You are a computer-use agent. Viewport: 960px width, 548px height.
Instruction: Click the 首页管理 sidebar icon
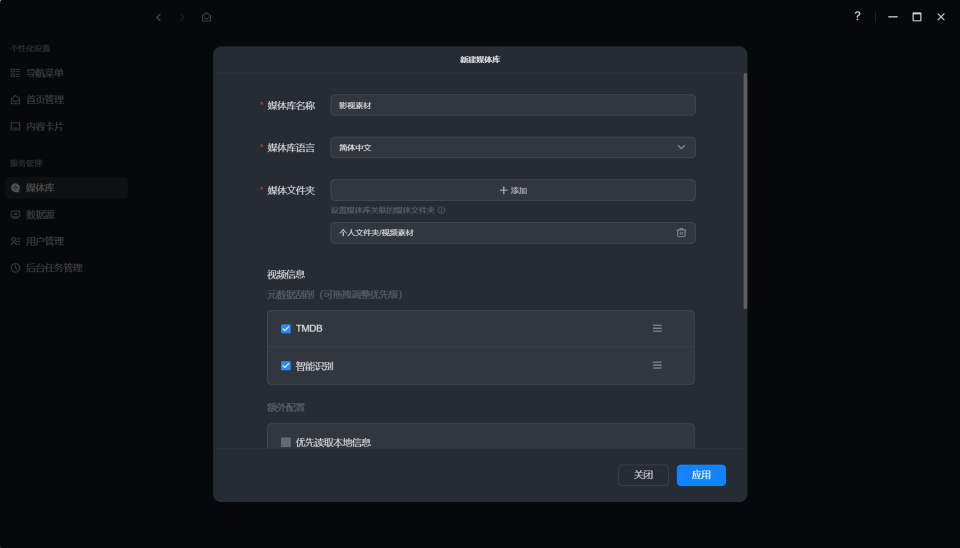point(15,100)
